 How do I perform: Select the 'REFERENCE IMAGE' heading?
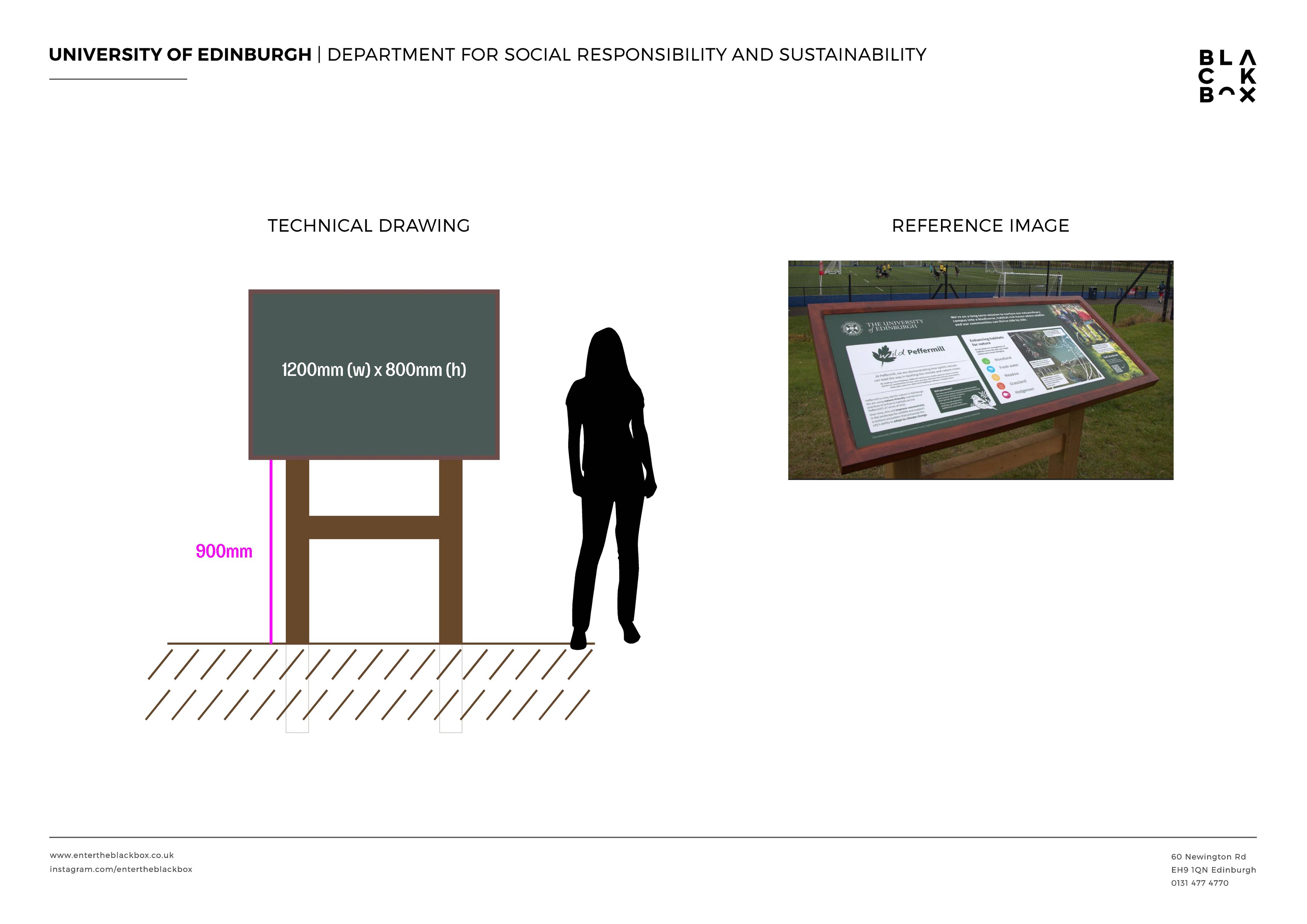tap(980, 226)
